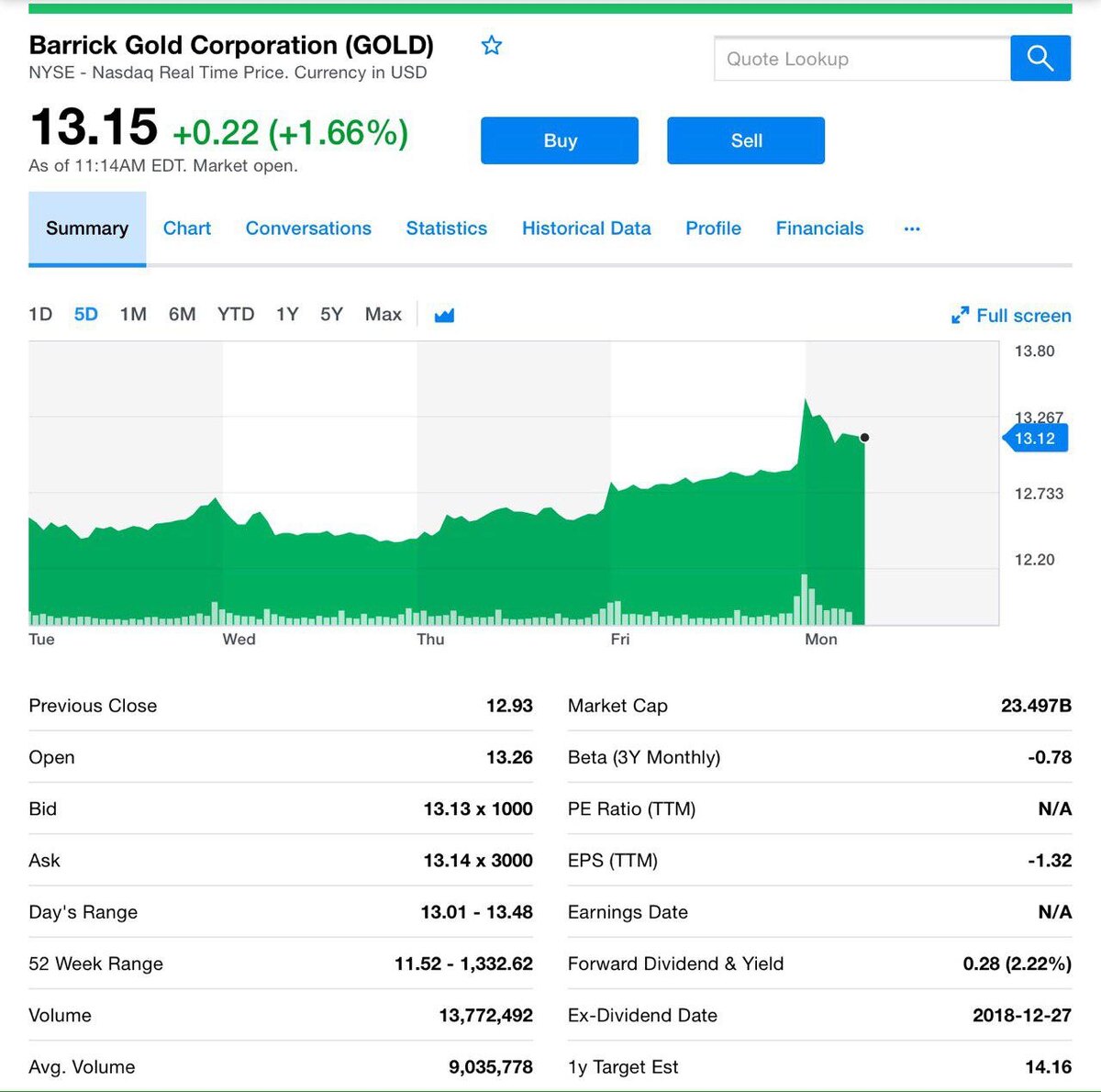The image size is (1101, 1092).
Task: Switch chart type via area-chart icon
Action: pyautogui.click(x=444, y=315)
